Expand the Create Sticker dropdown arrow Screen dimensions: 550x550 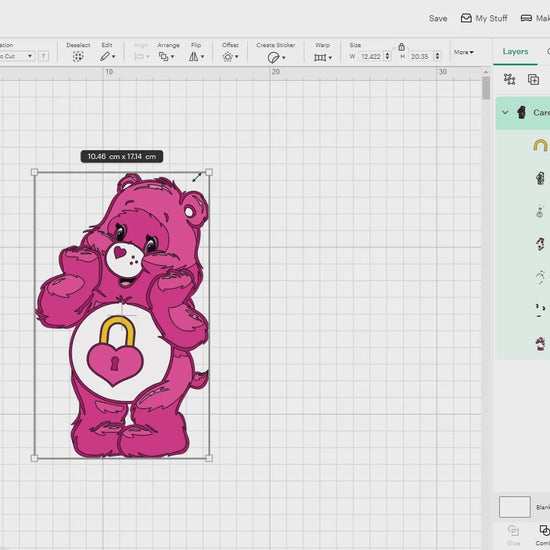click(x=283, y=58)
